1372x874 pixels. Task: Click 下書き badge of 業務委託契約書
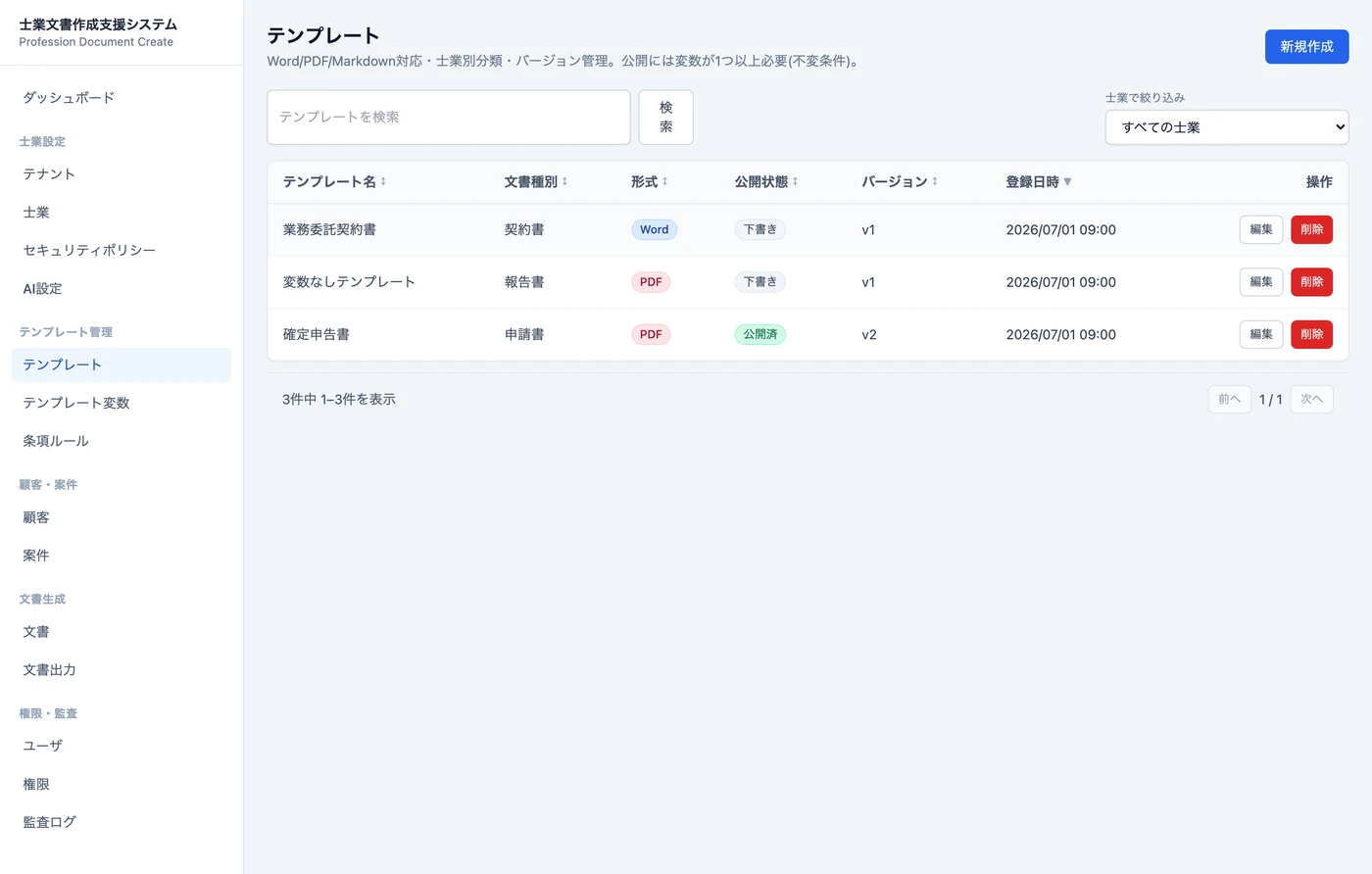[x=760, y=230]
